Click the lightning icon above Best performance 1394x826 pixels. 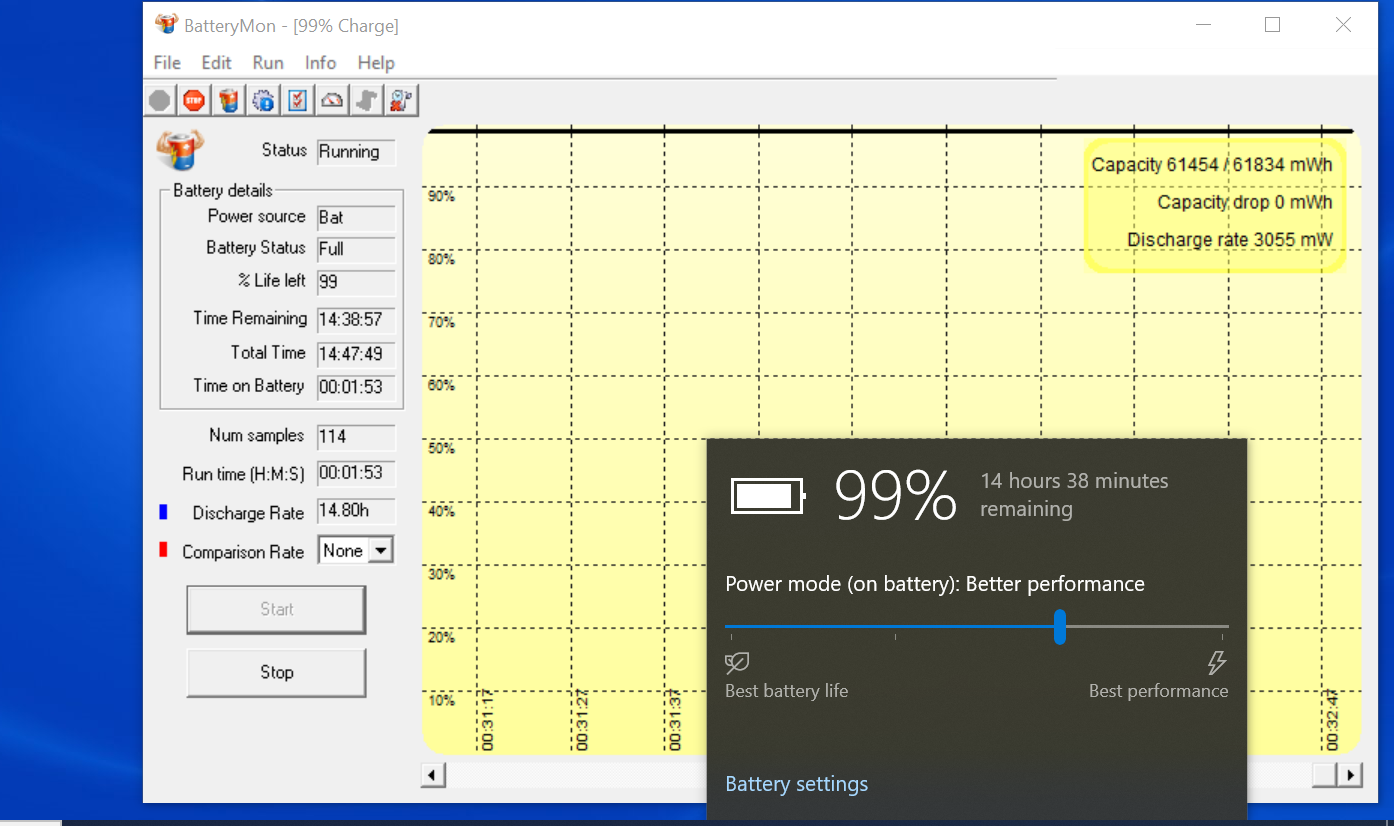[x=1217, y=663]
